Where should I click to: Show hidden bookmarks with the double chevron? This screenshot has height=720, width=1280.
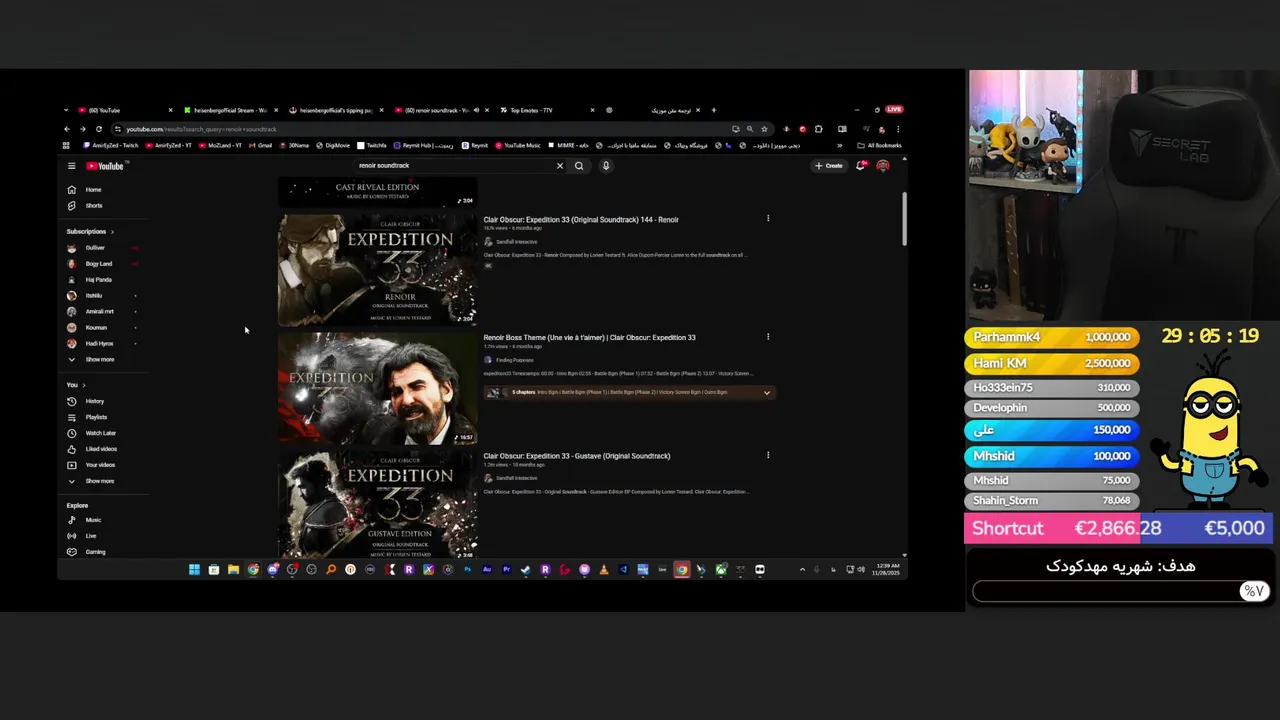839,146
